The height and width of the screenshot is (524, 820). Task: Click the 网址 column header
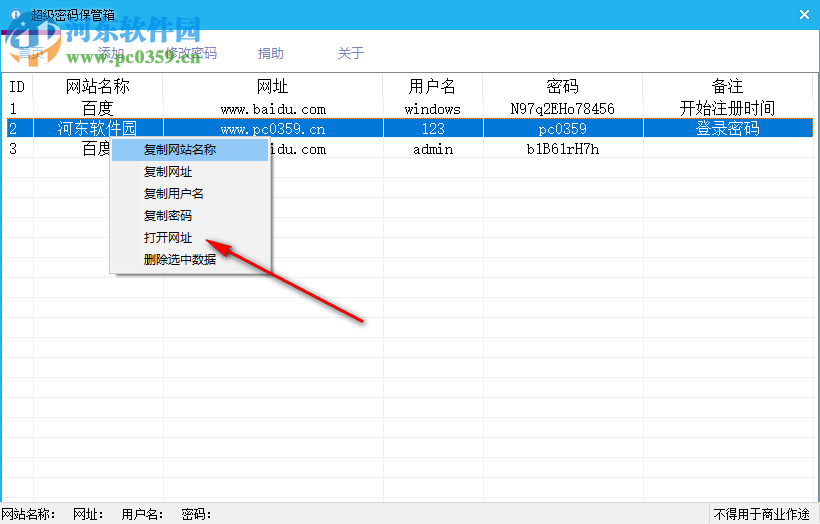[273, 86]
